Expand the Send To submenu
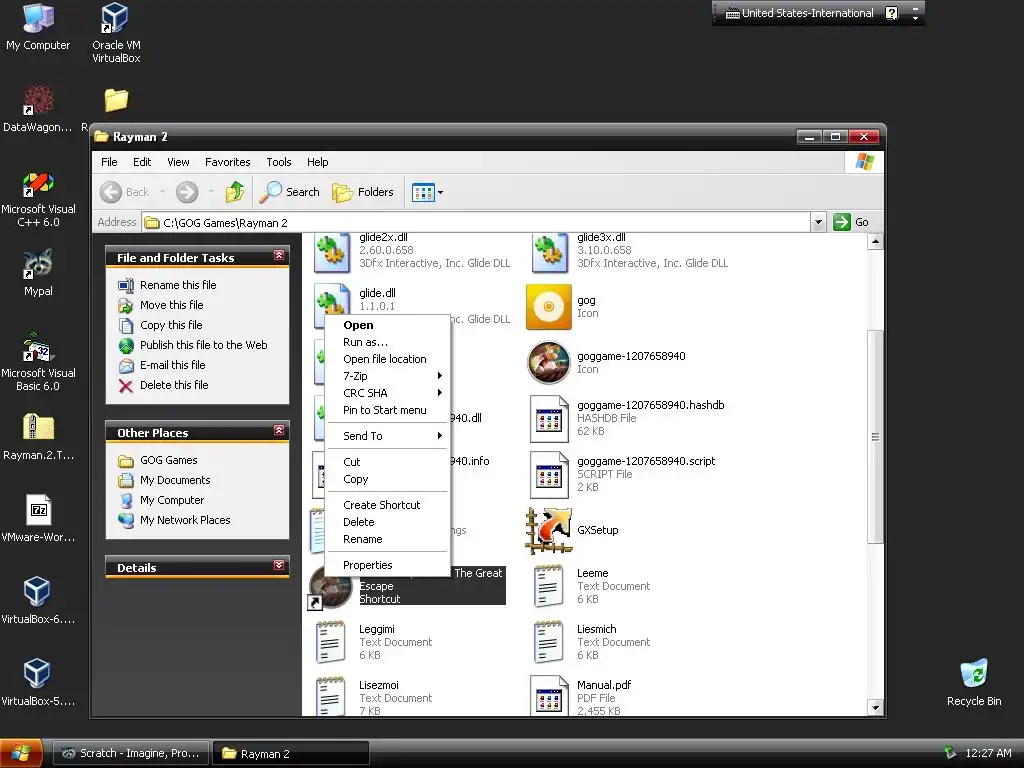This screenshot has width=1024, height=768. (387, 436)
